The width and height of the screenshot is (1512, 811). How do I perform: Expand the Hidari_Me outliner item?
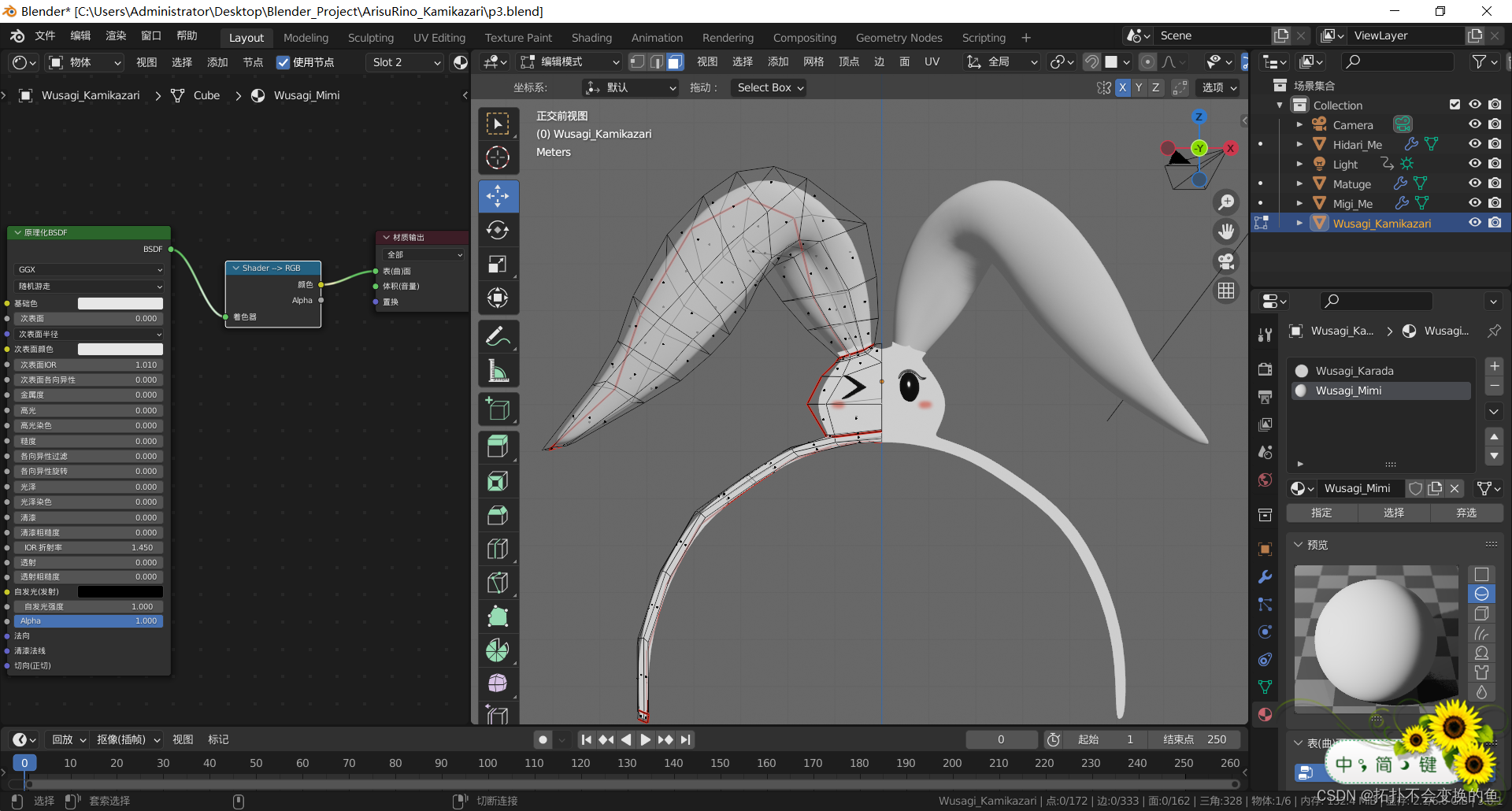[x=1299, y=144]
